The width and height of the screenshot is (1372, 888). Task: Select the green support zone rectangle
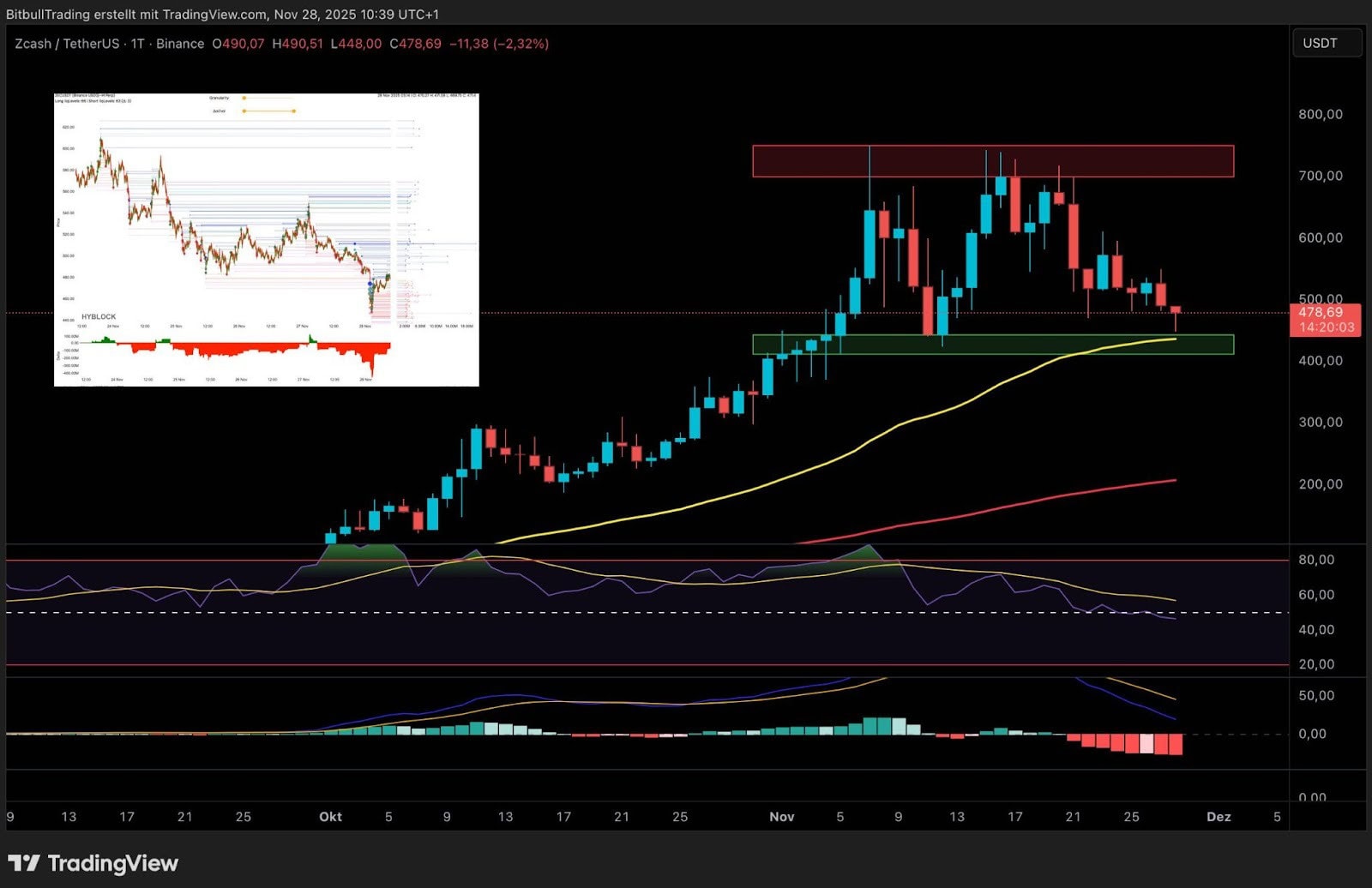(x=992, y=345)
